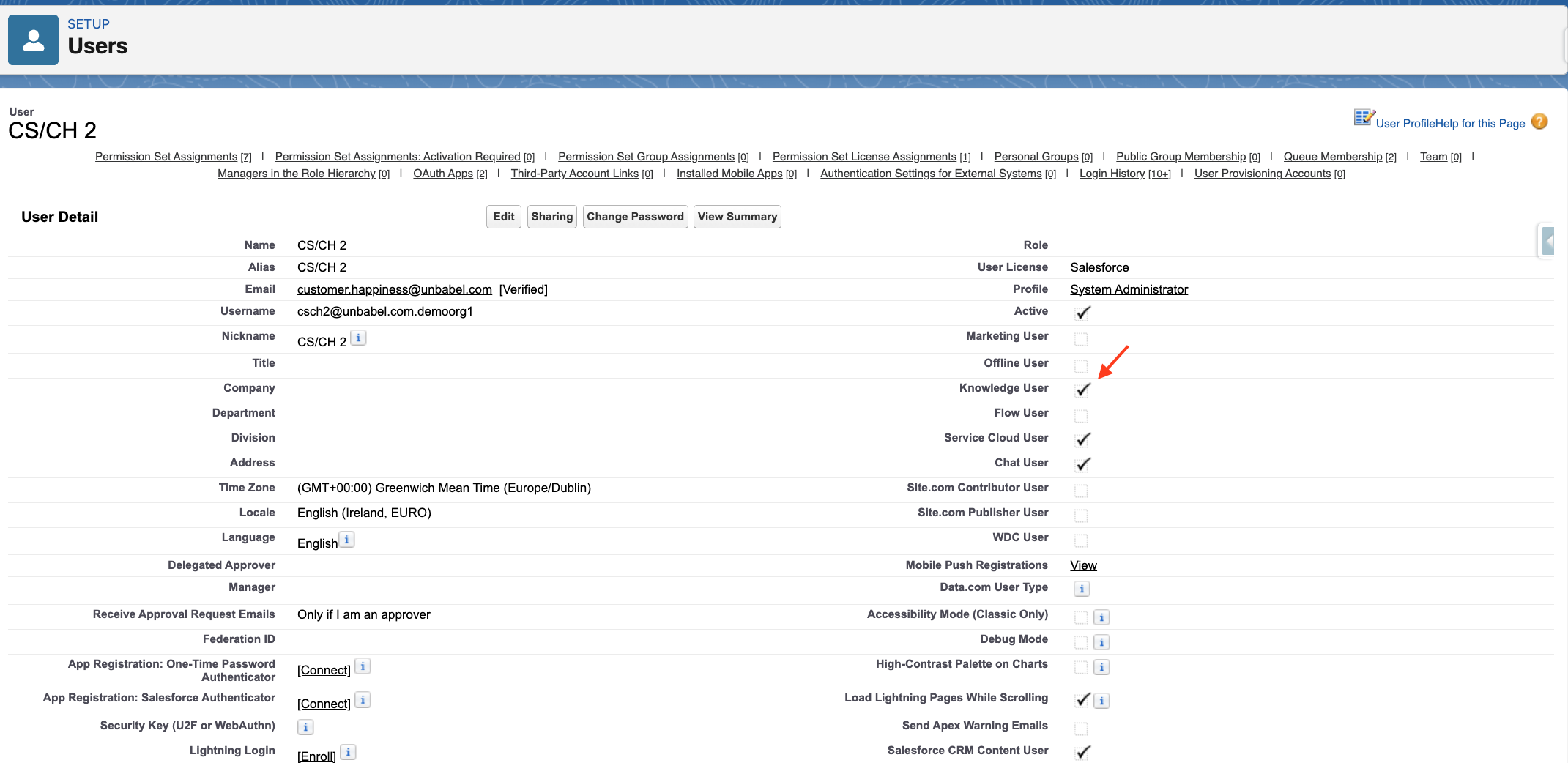Toggle the Site.com Publisher User checkbox
The image size is (1568, 763).
pos(1081,516)
